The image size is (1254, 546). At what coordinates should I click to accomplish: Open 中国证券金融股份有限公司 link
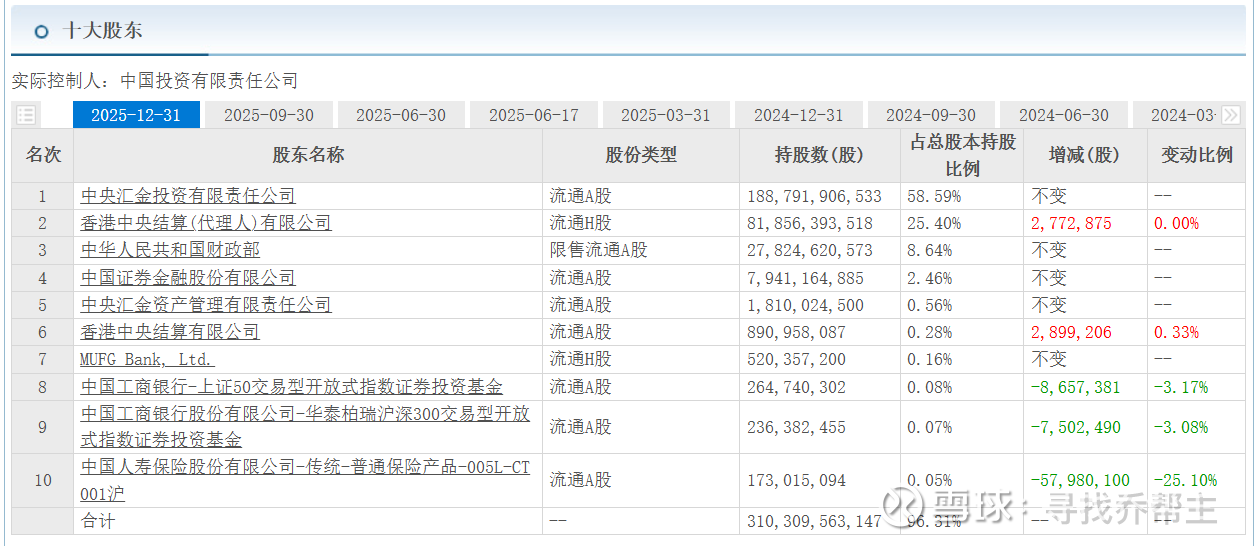point(188,277)
